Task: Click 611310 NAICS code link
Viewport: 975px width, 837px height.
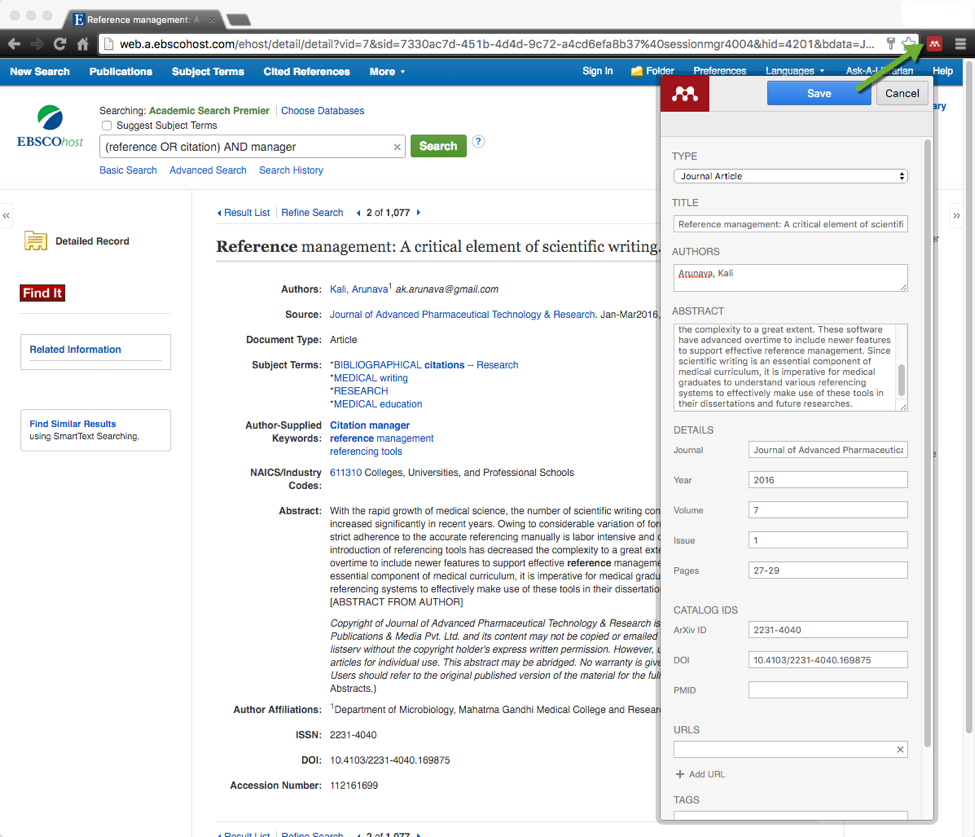Action: (345, 473)
